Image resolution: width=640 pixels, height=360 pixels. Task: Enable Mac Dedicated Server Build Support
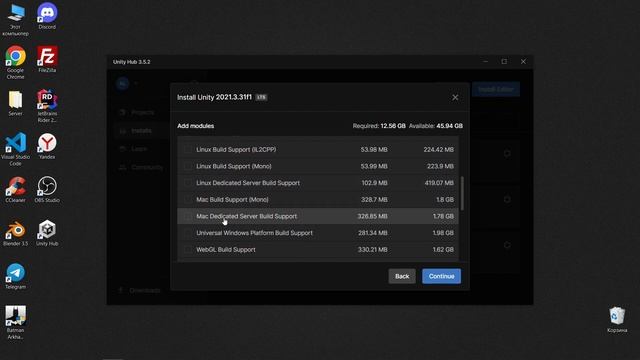[x=188, y=216]
